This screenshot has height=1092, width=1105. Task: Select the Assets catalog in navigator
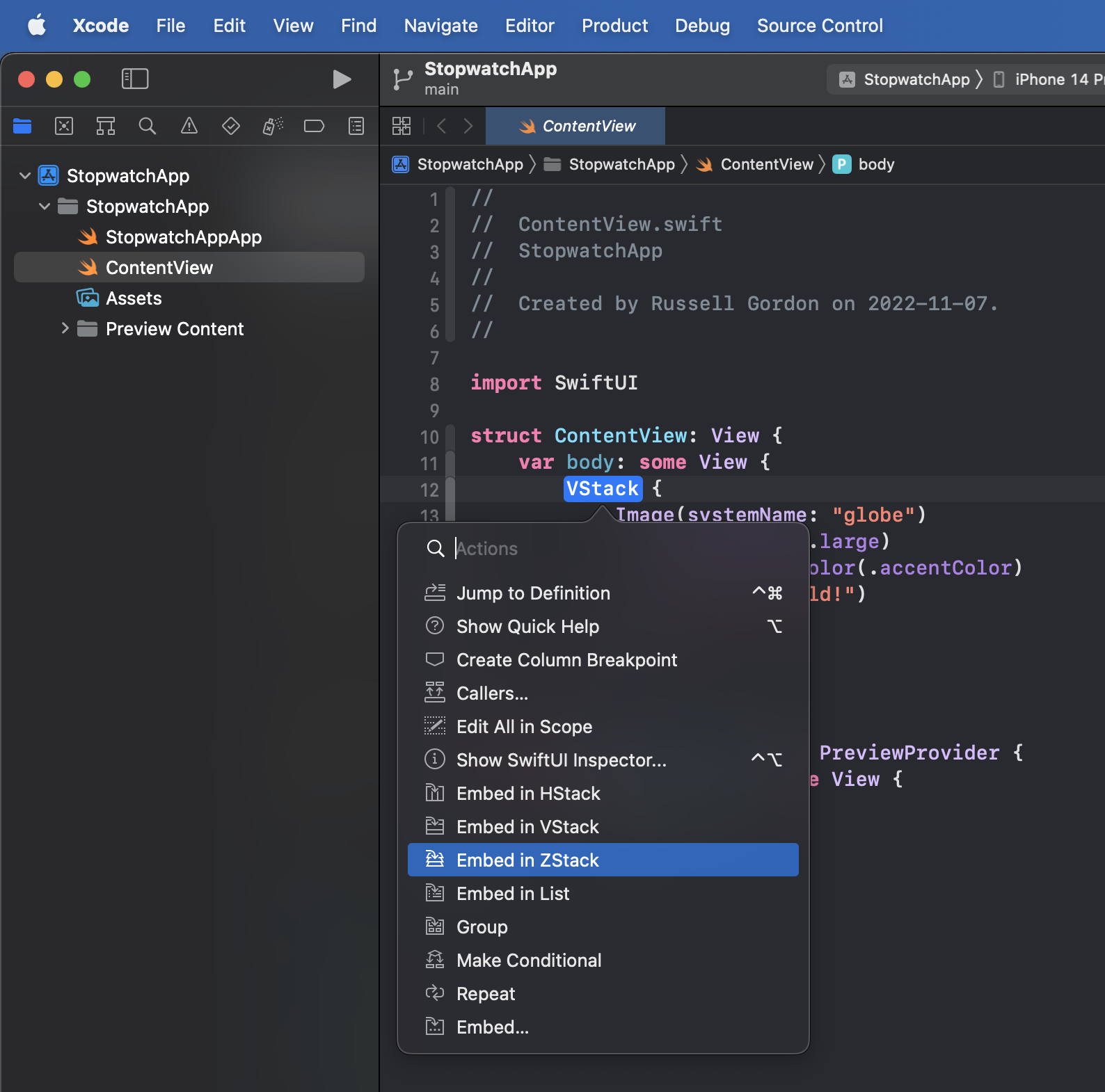click(134, 298)
